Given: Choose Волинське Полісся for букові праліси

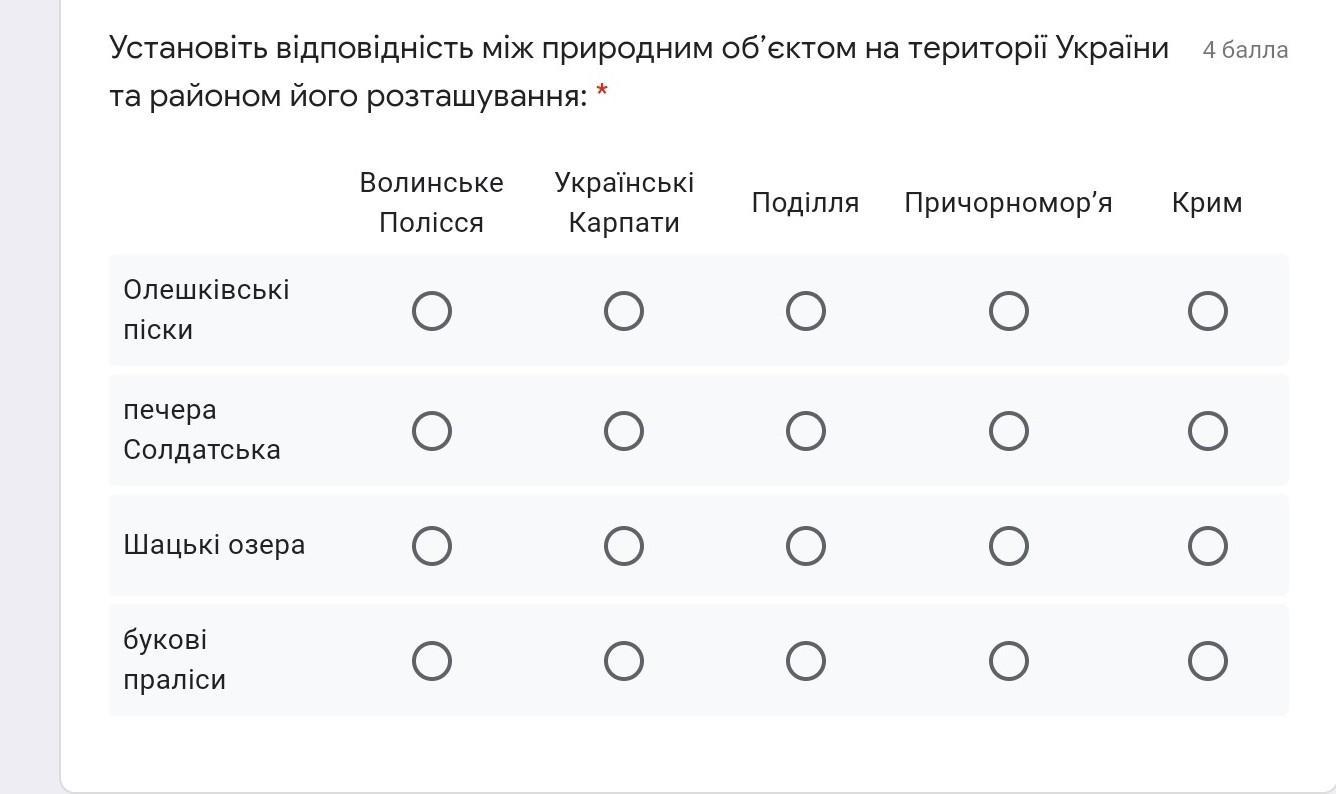Looking at the screenshot, I should pyautogui.click(x=432, y=661).
